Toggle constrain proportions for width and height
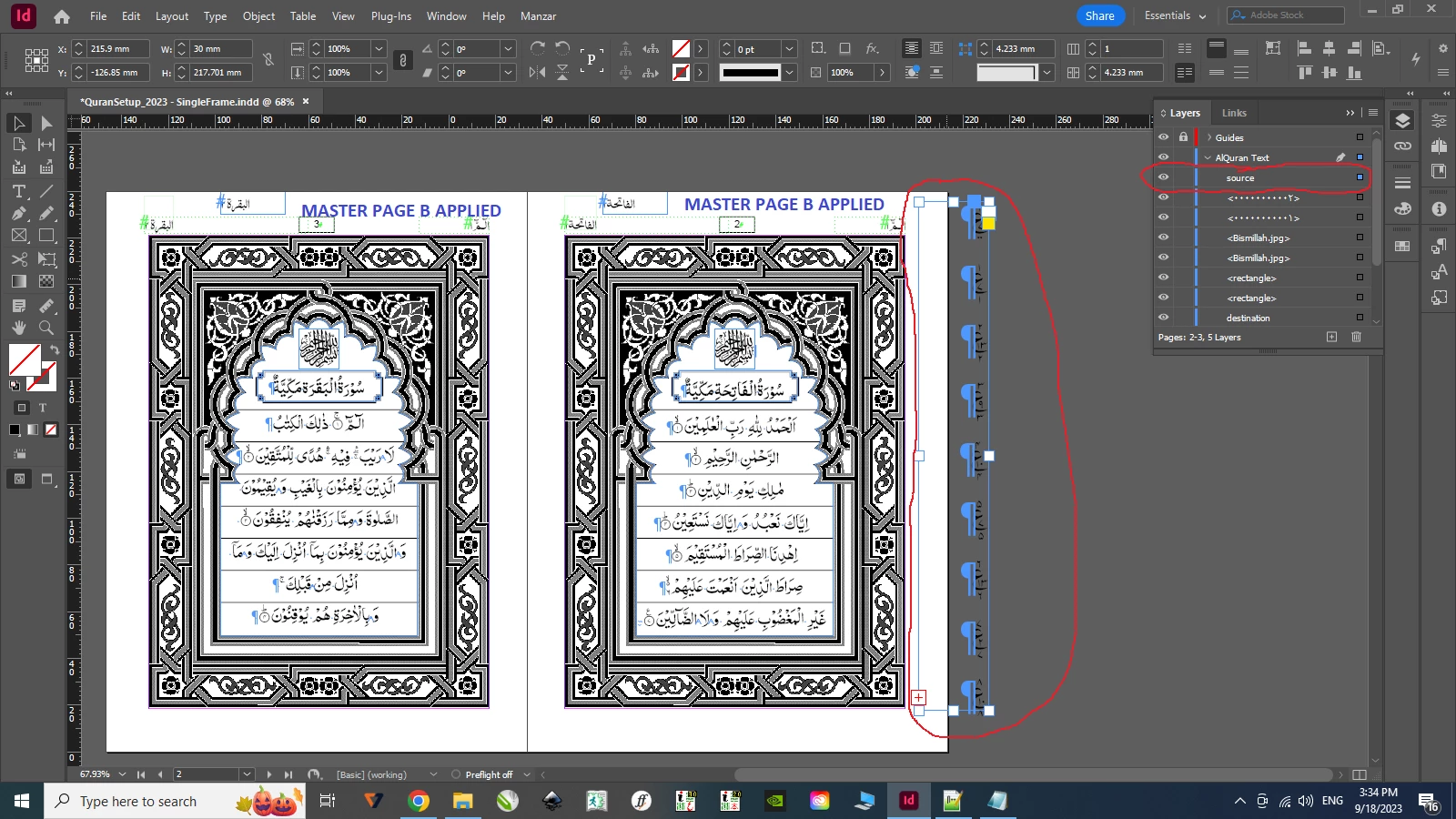 pos(268,60)
